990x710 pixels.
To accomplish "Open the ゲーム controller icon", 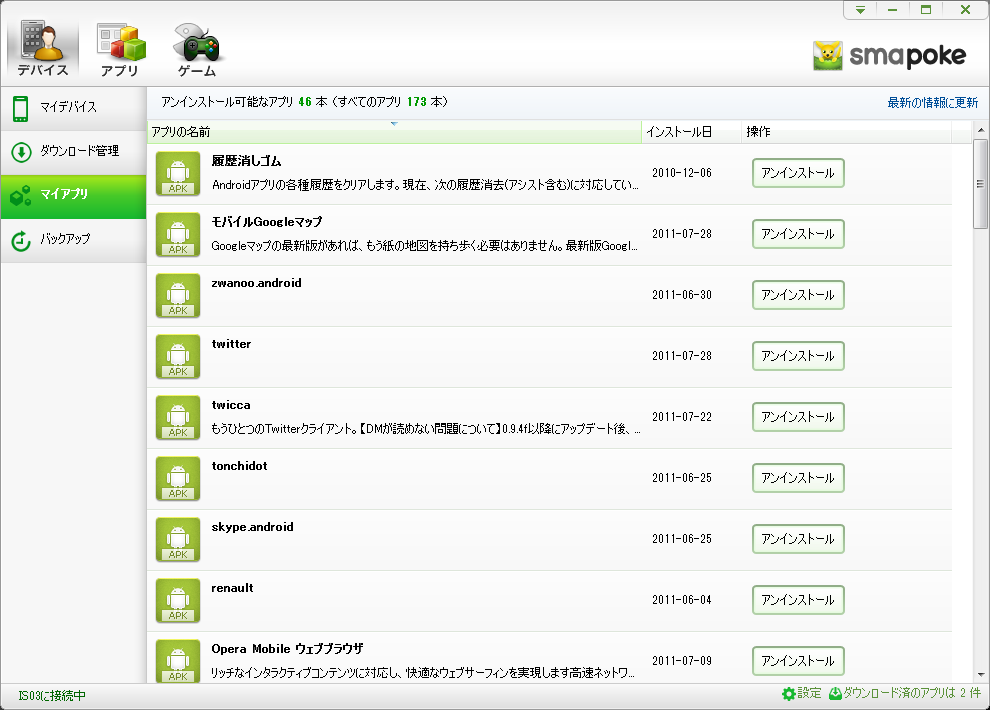I will 196,42.
